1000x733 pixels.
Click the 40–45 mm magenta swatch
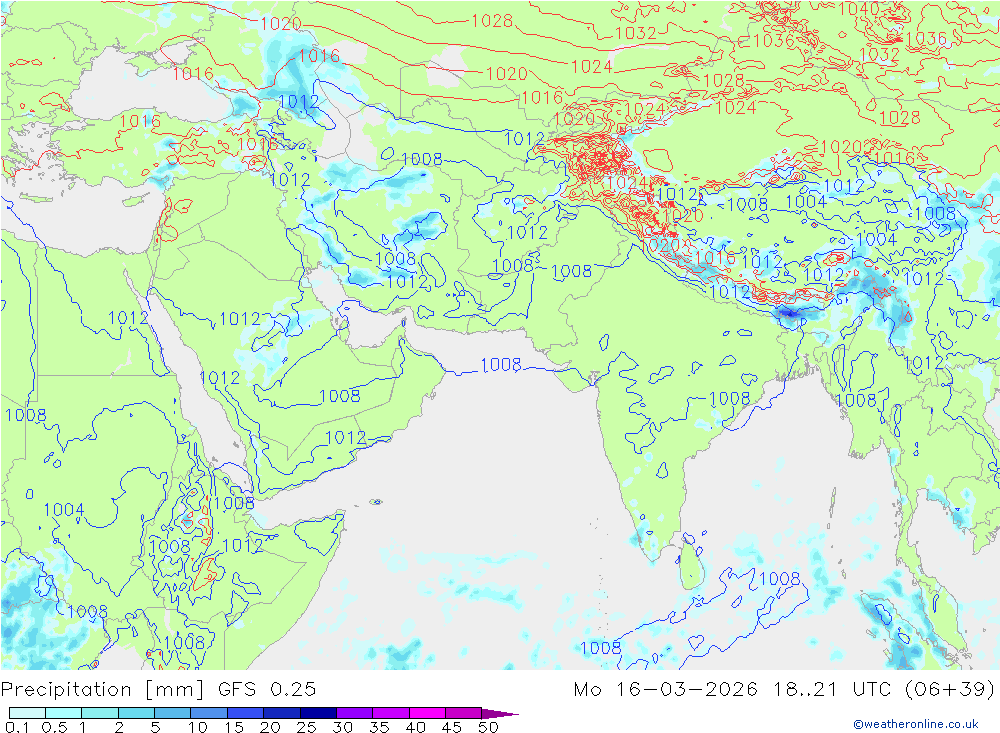427,713
